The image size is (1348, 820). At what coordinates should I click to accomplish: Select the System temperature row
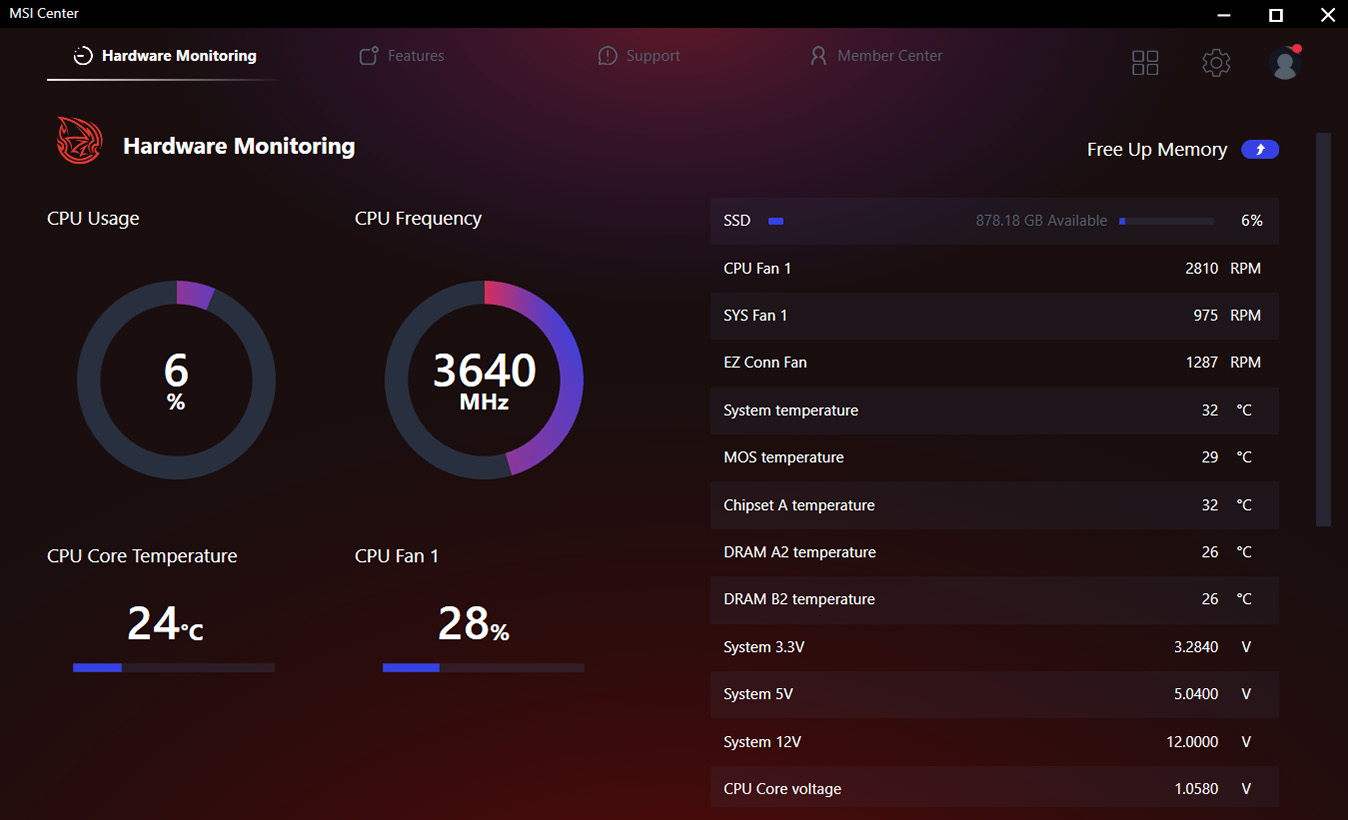[x=994, y=410]
